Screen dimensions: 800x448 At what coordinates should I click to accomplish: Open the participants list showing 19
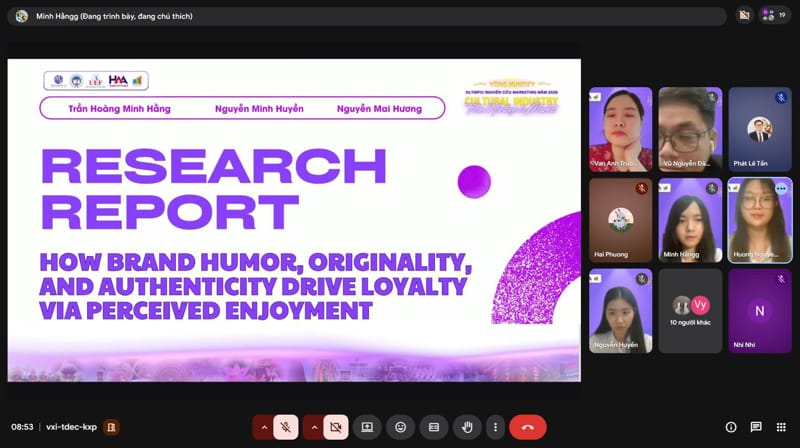click(774, 15)
